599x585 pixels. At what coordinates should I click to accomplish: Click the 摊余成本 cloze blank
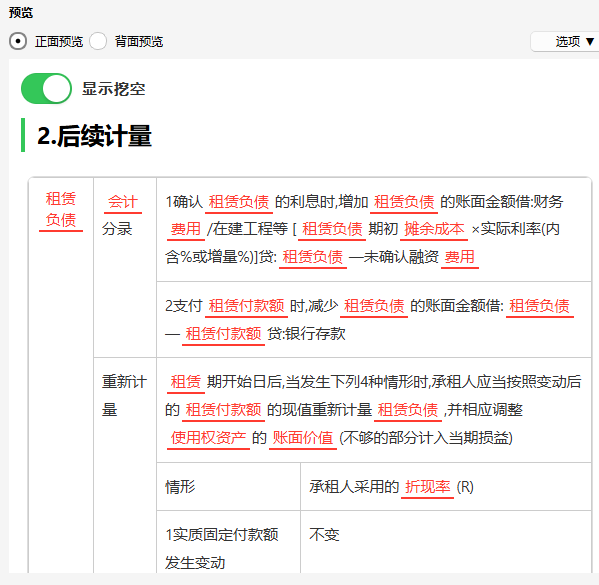[434, 230]
